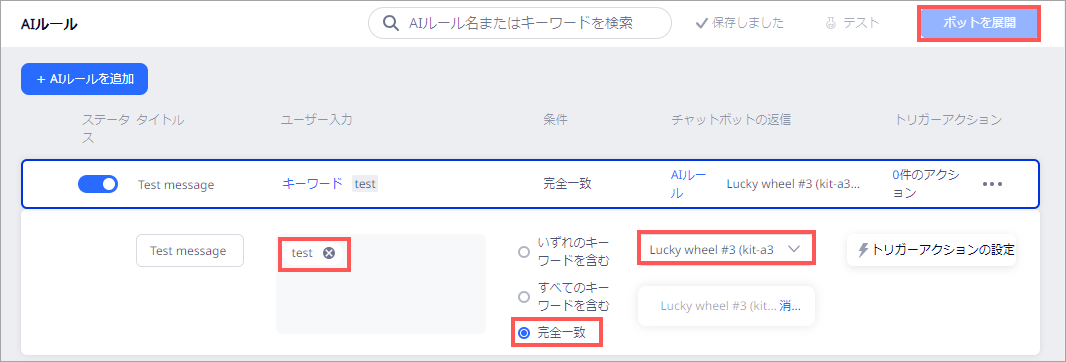Click Lucky wheel #3 text in rule row
The image size is (1066, 362).
click(793, 184)
